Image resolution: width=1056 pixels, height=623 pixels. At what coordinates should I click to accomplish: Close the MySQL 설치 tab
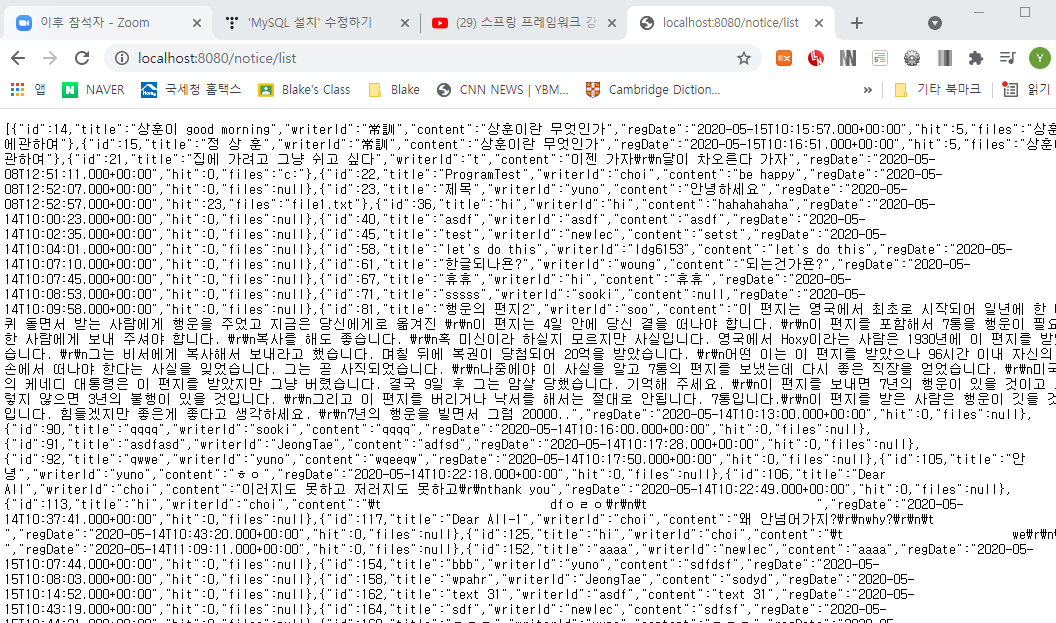point(405,23)
